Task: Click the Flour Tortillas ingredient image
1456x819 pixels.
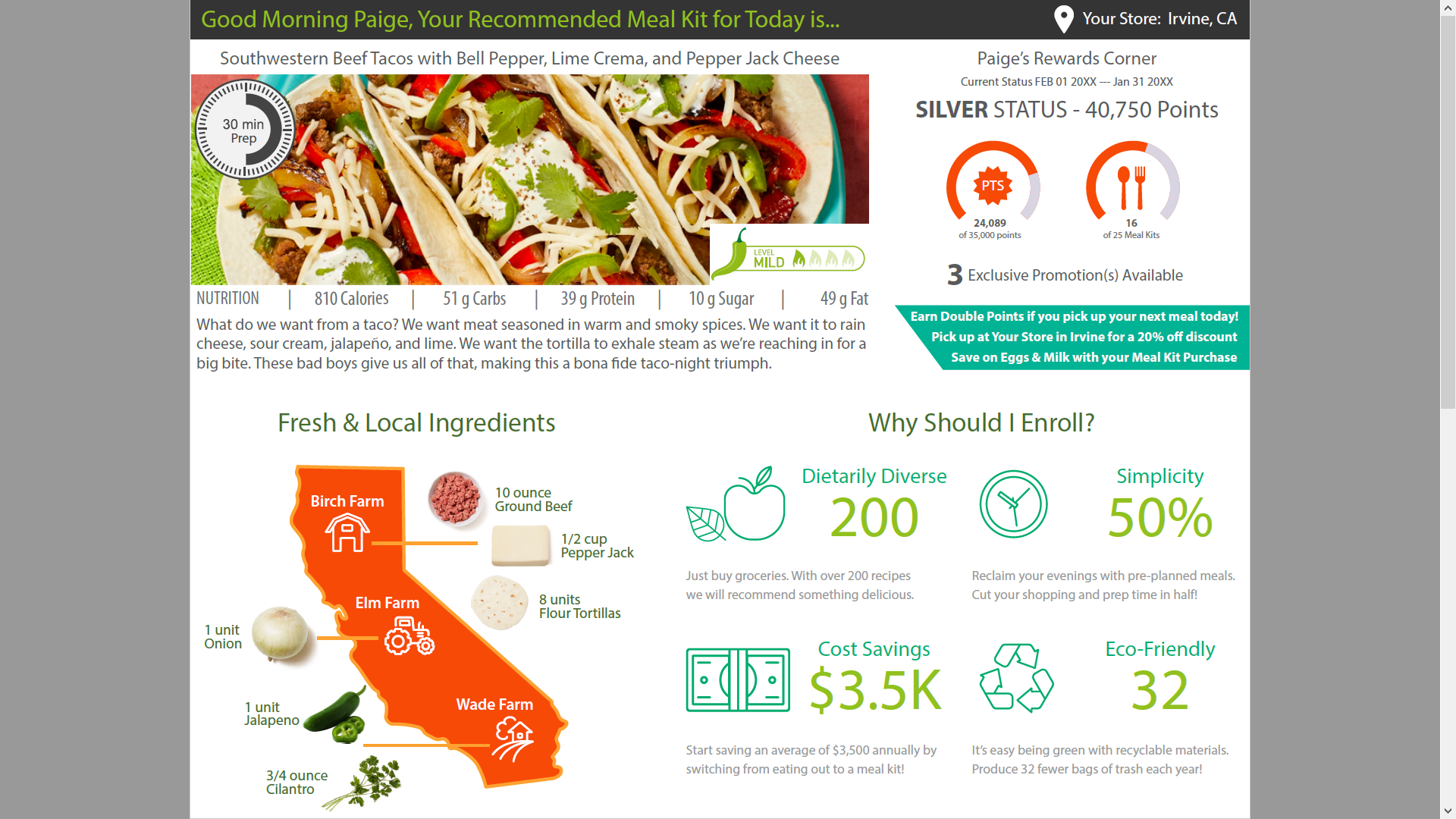Action: [x=499, y=604]
